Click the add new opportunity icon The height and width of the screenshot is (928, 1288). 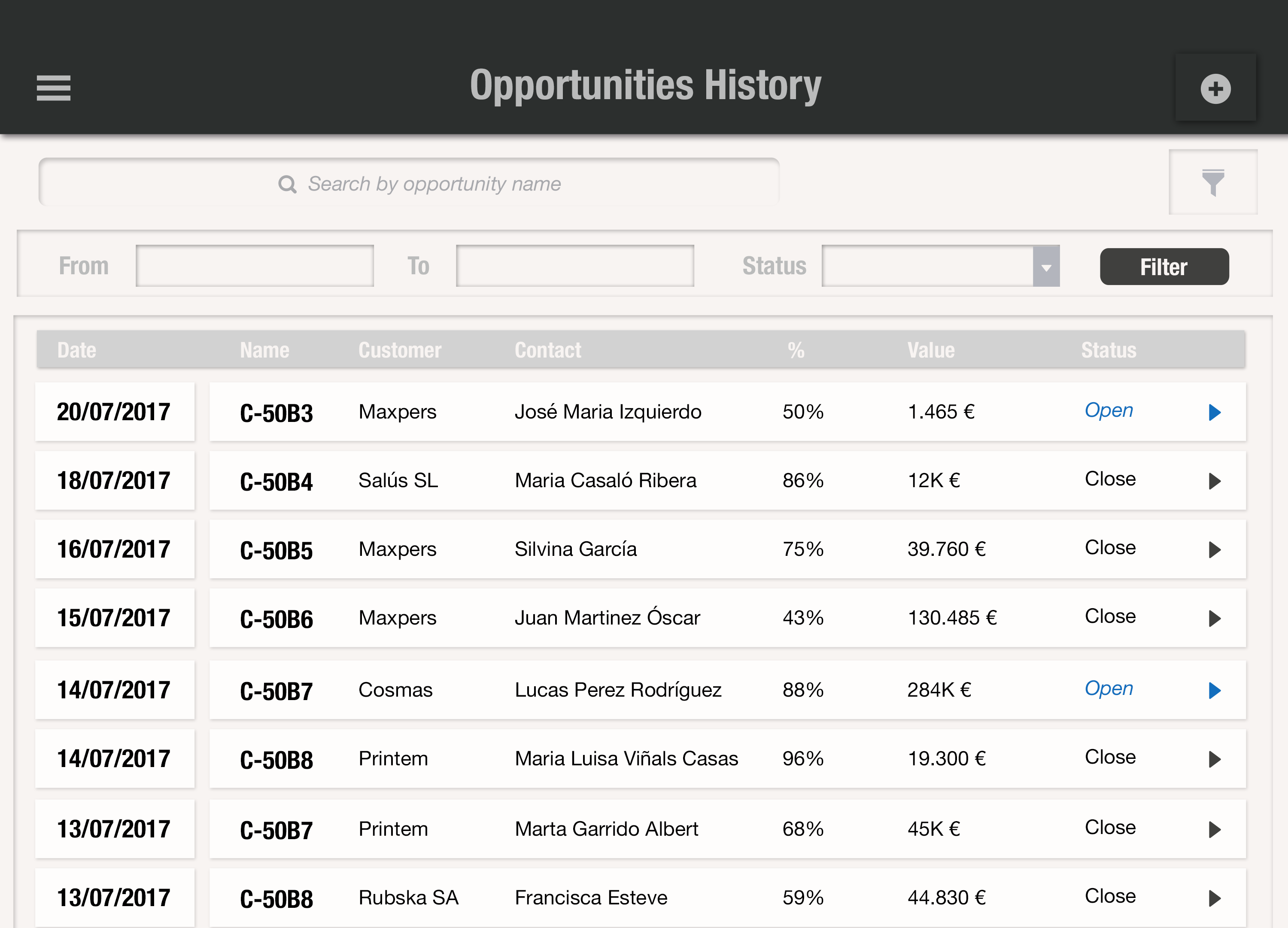click(1215, 88)
